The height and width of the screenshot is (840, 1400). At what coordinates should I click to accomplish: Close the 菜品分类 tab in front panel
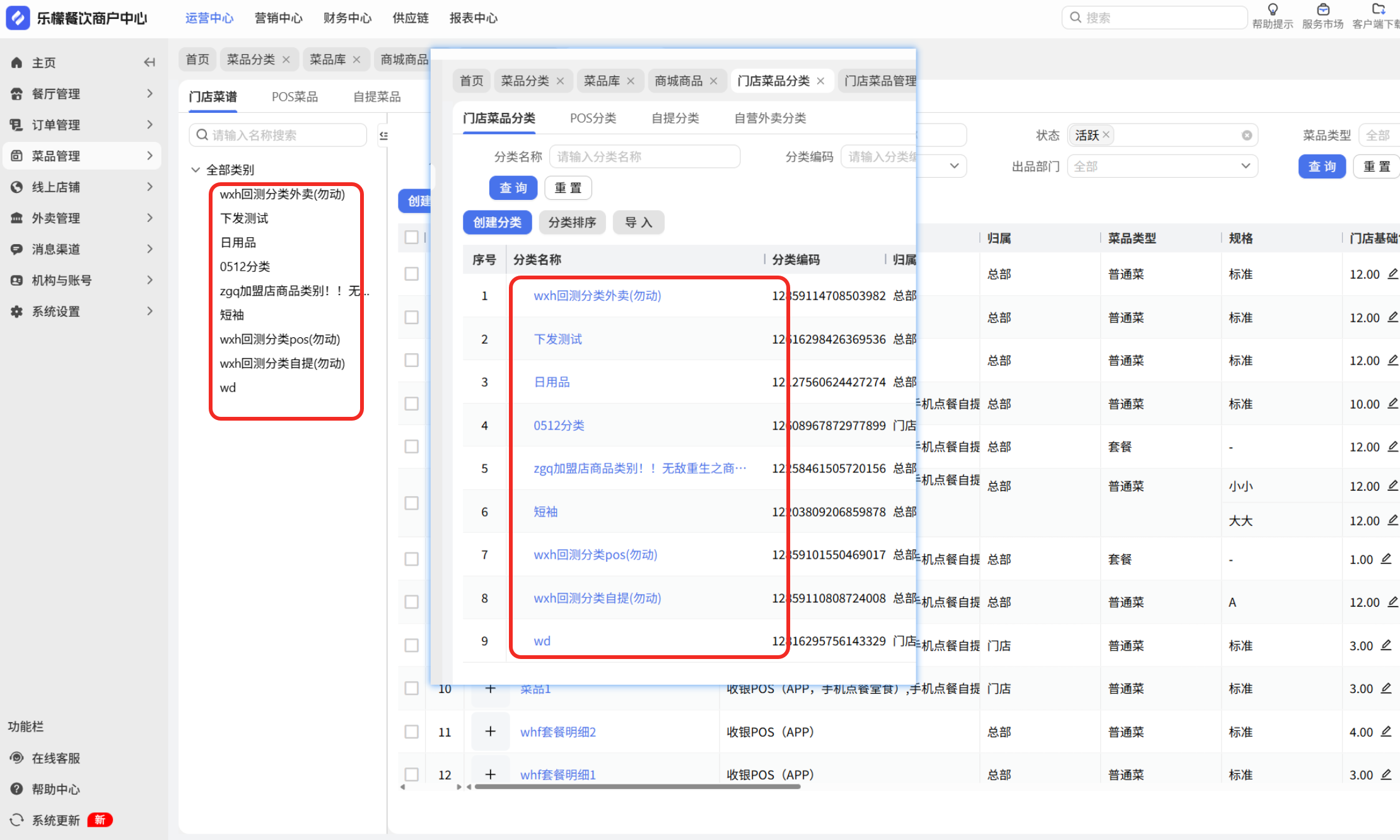[560, 81]
